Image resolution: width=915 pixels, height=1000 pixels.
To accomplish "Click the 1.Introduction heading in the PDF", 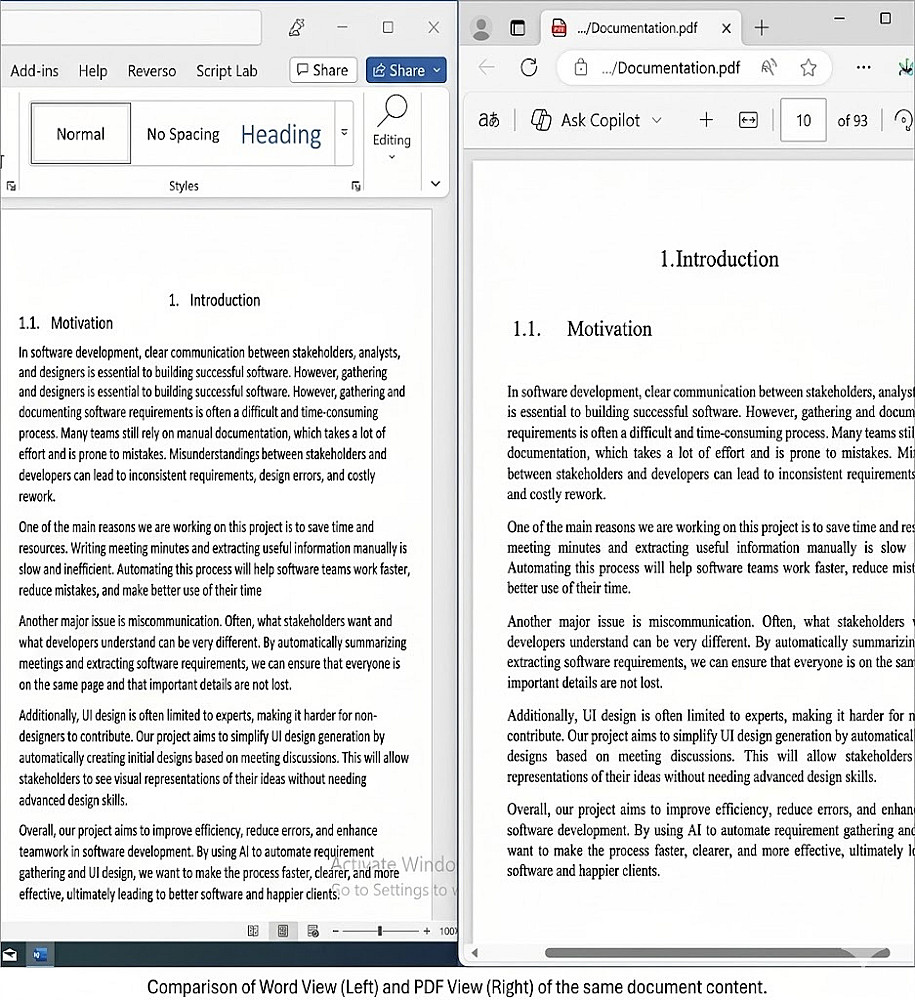I will point(719,259).
